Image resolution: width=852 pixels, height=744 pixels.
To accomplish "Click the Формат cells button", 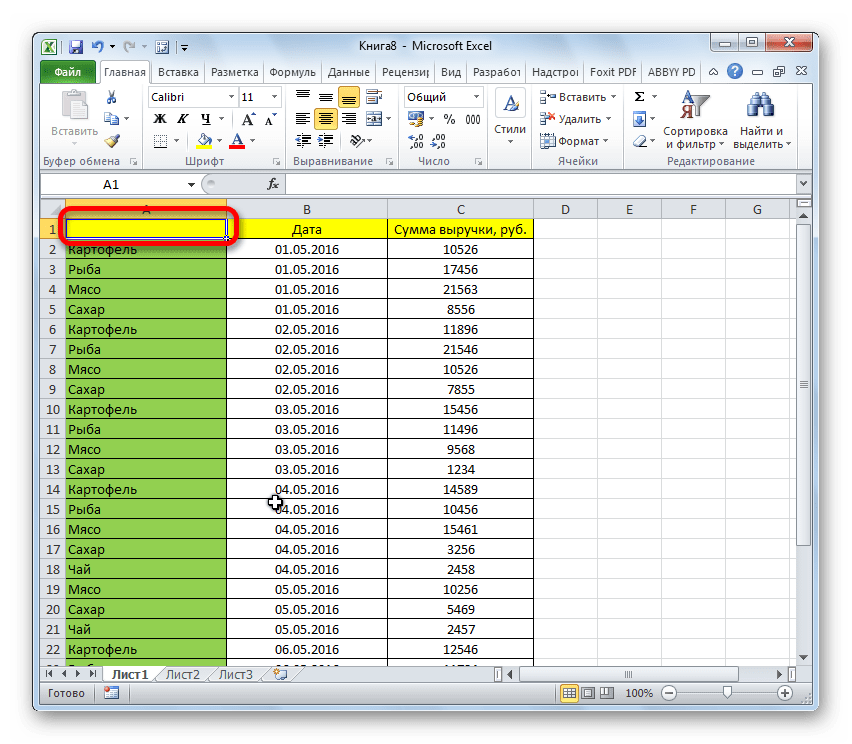I will coord(574,141).
